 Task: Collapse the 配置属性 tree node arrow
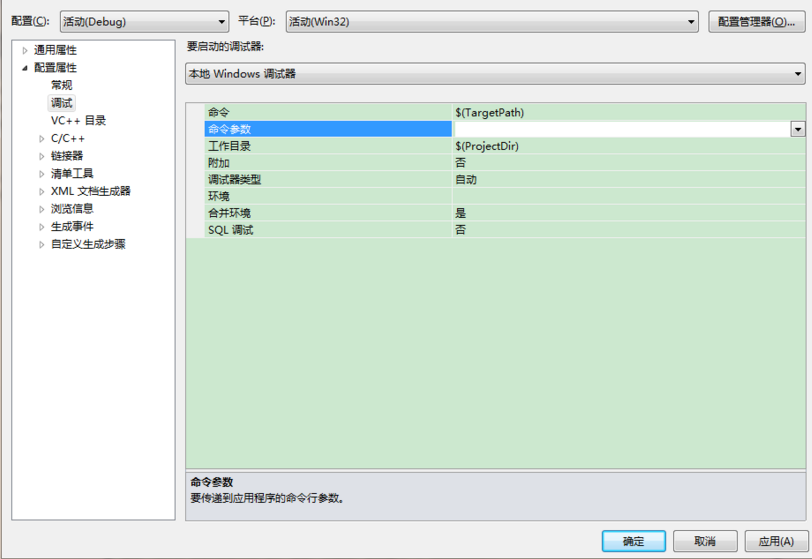click(x=24, y=68)
